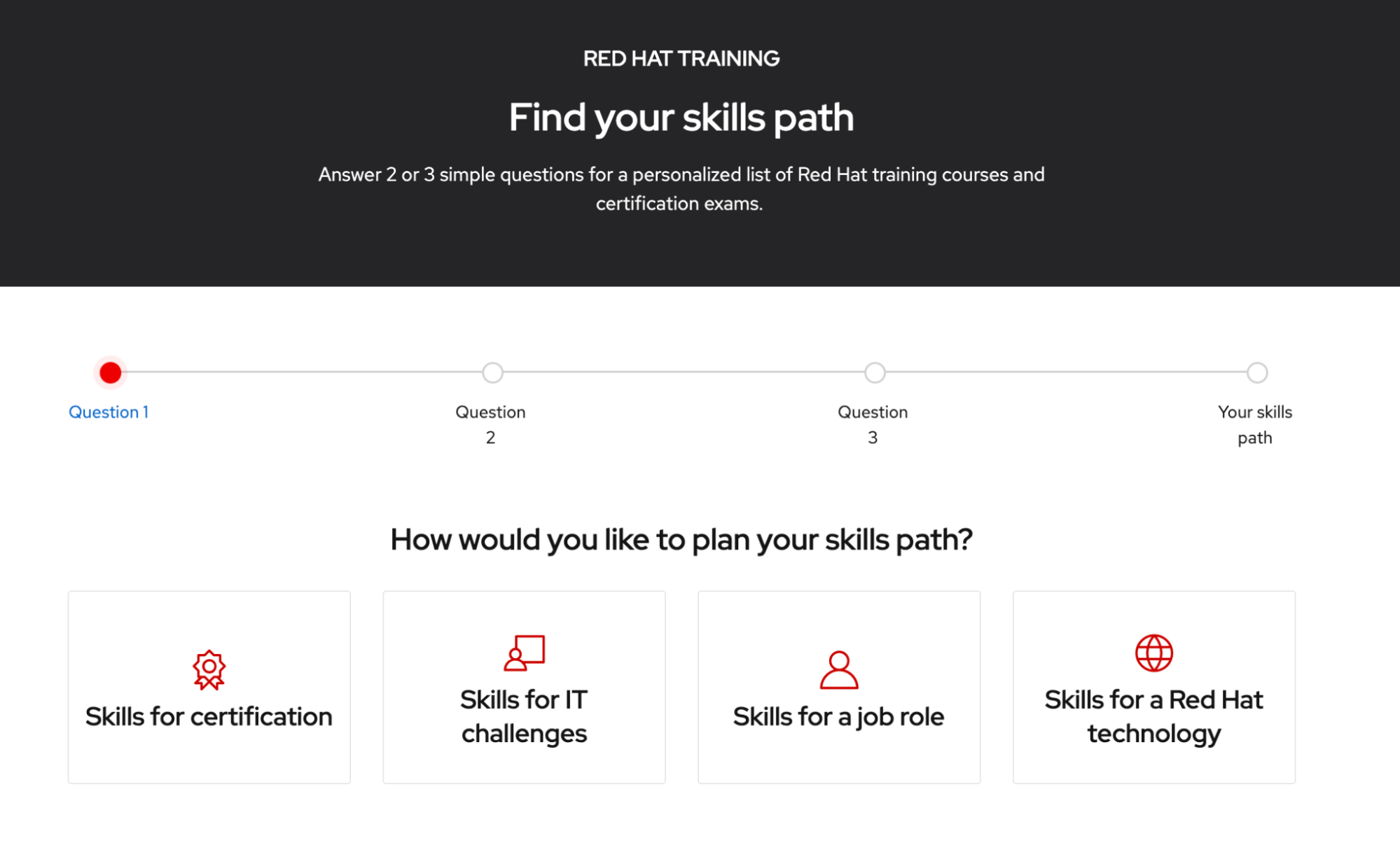This screenshot has height=857, width=1400.
Task: Click the red Question 1 step circle
Action: (111, 372)
